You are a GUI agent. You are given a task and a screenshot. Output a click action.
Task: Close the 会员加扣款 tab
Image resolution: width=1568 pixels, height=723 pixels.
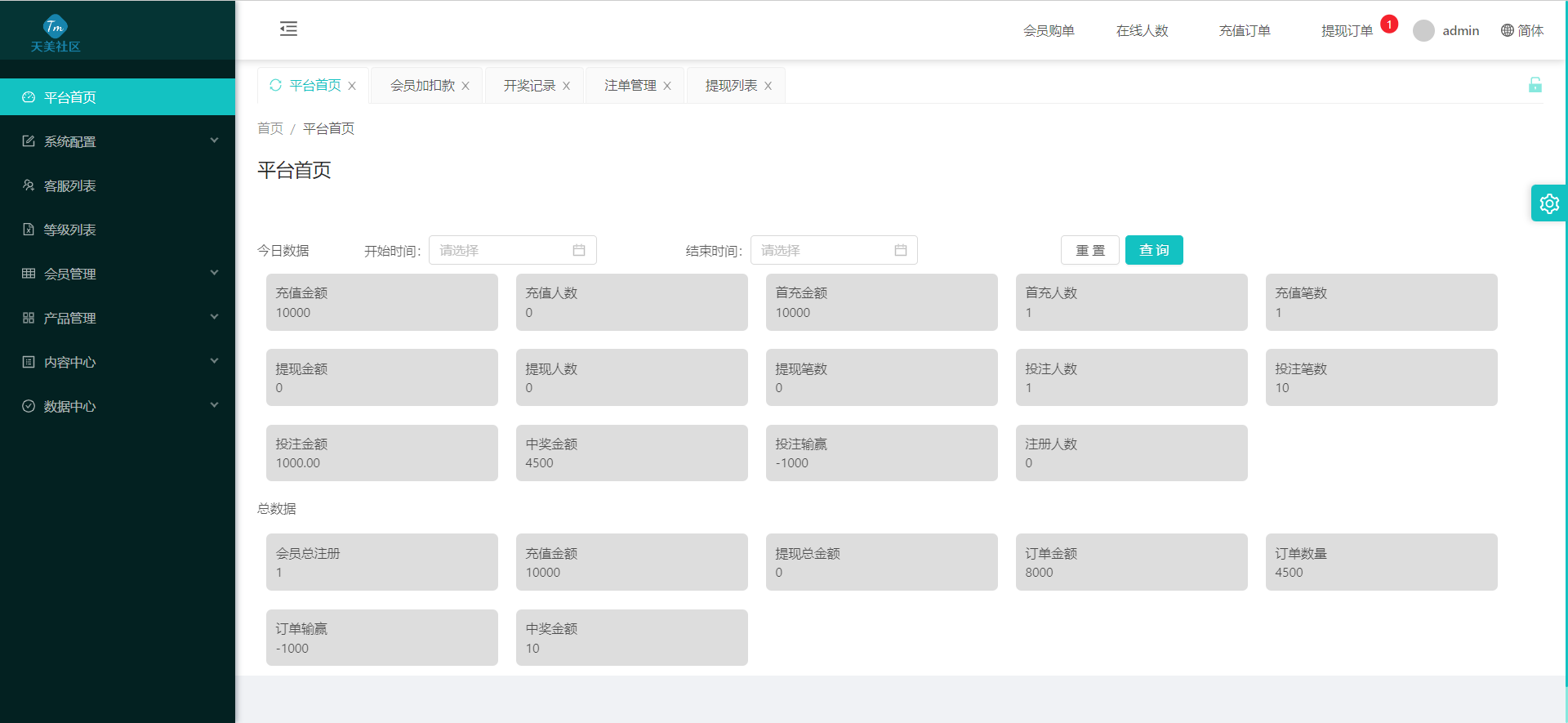point(465,86)
